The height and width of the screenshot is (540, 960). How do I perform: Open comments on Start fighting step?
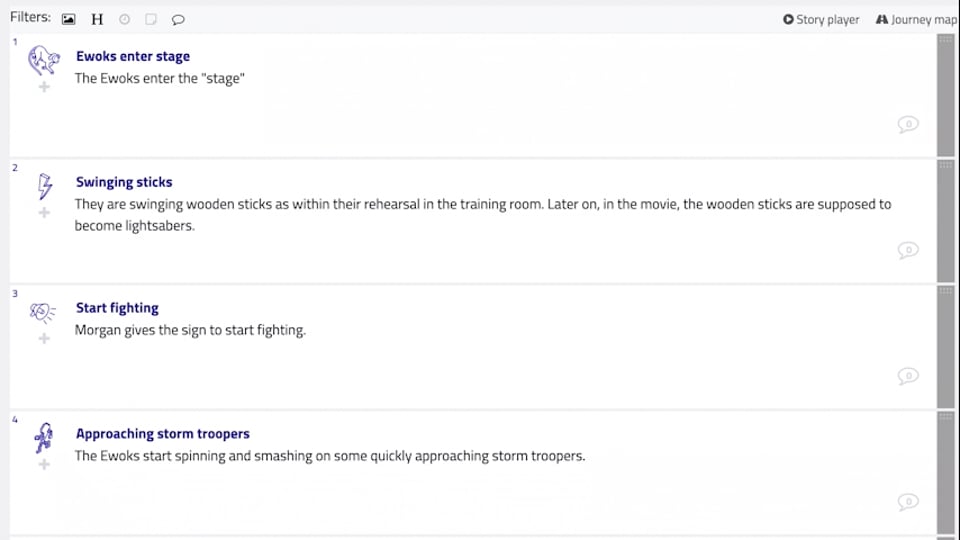coord(908,376)
